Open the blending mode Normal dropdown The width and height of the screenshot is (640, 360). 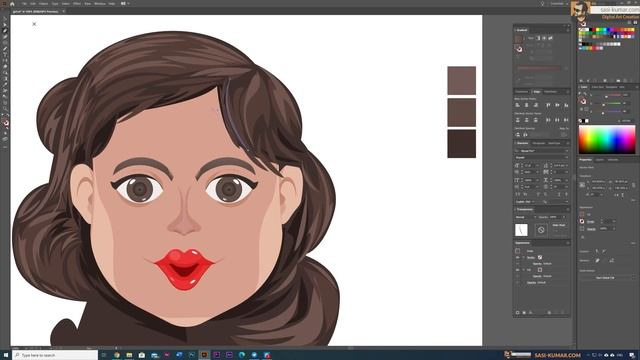pyautogui.click(x=525, y=217)
